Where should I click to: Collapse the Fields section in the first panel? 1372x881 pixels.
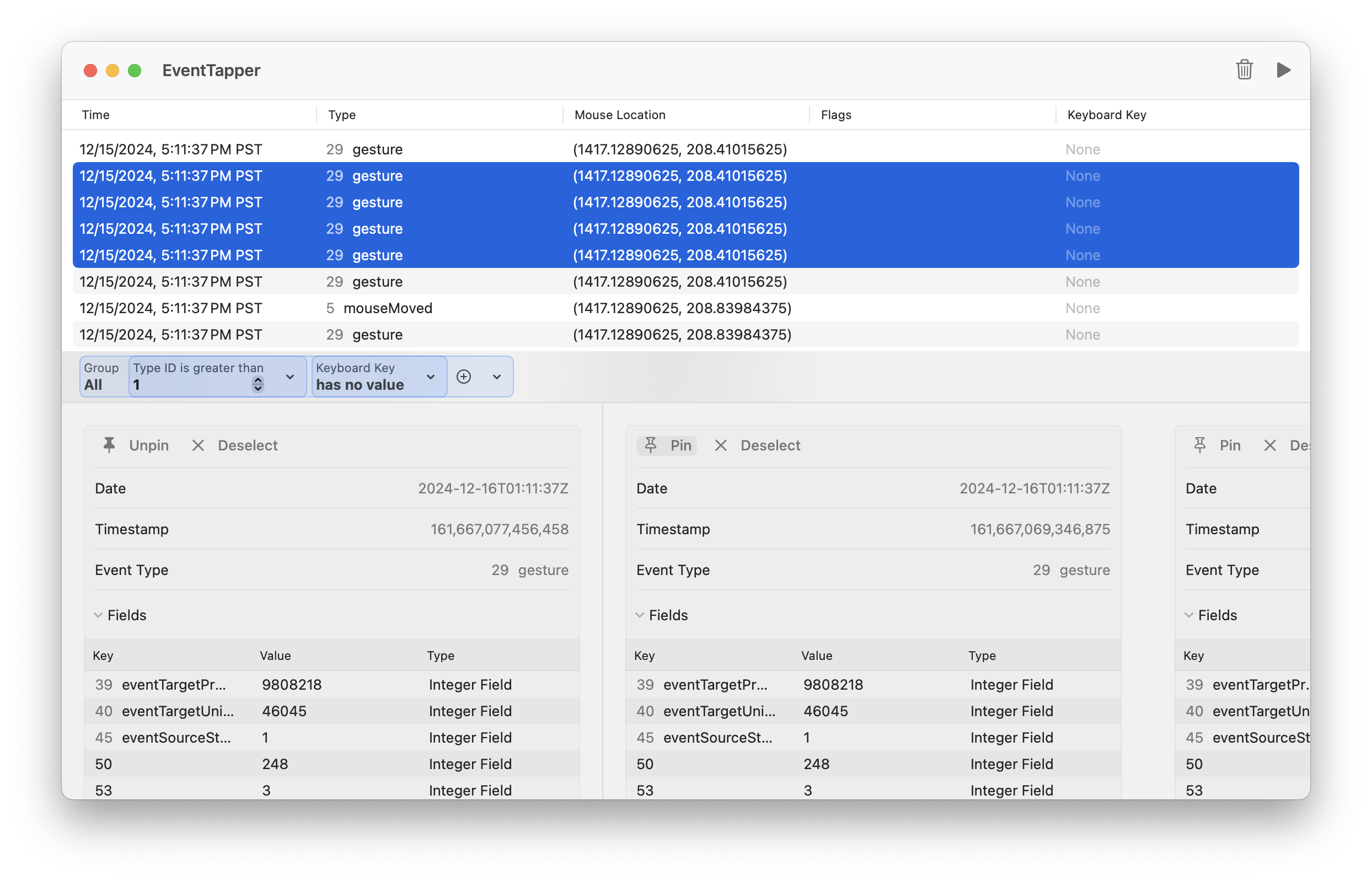point(98,615)
